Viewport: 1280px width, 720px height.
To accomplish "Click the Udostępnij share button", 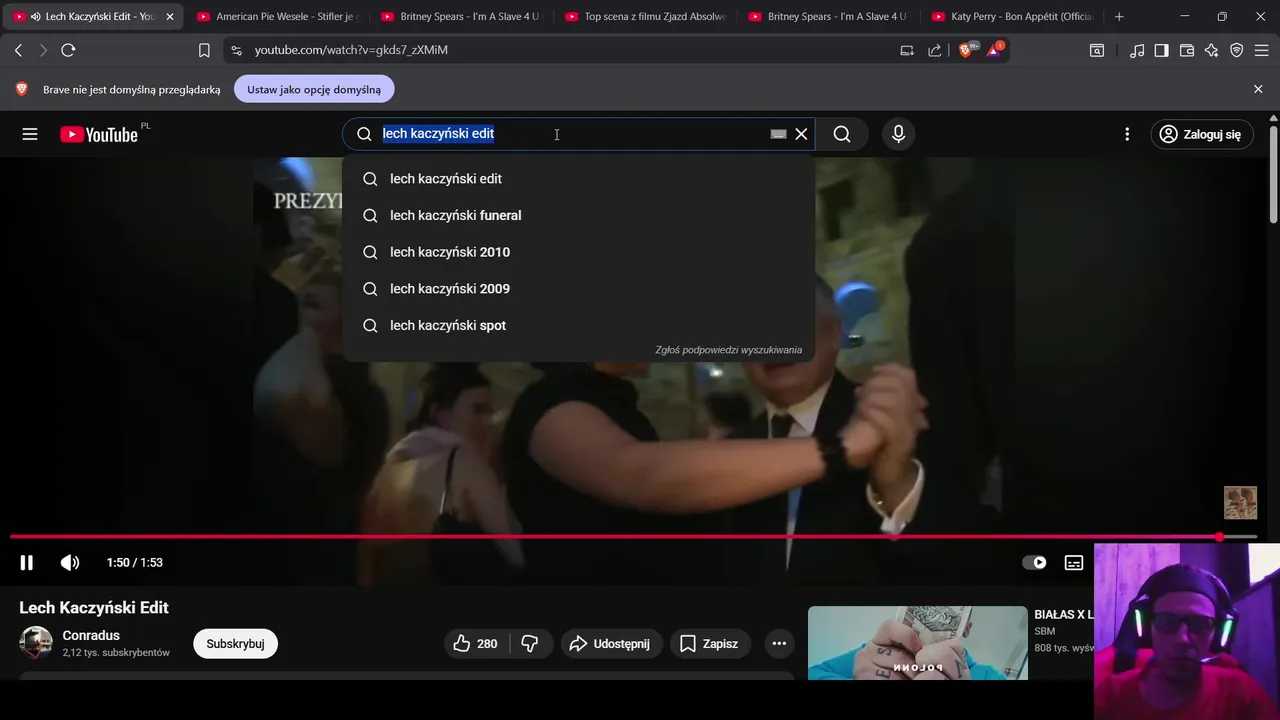I will point(609,644).
